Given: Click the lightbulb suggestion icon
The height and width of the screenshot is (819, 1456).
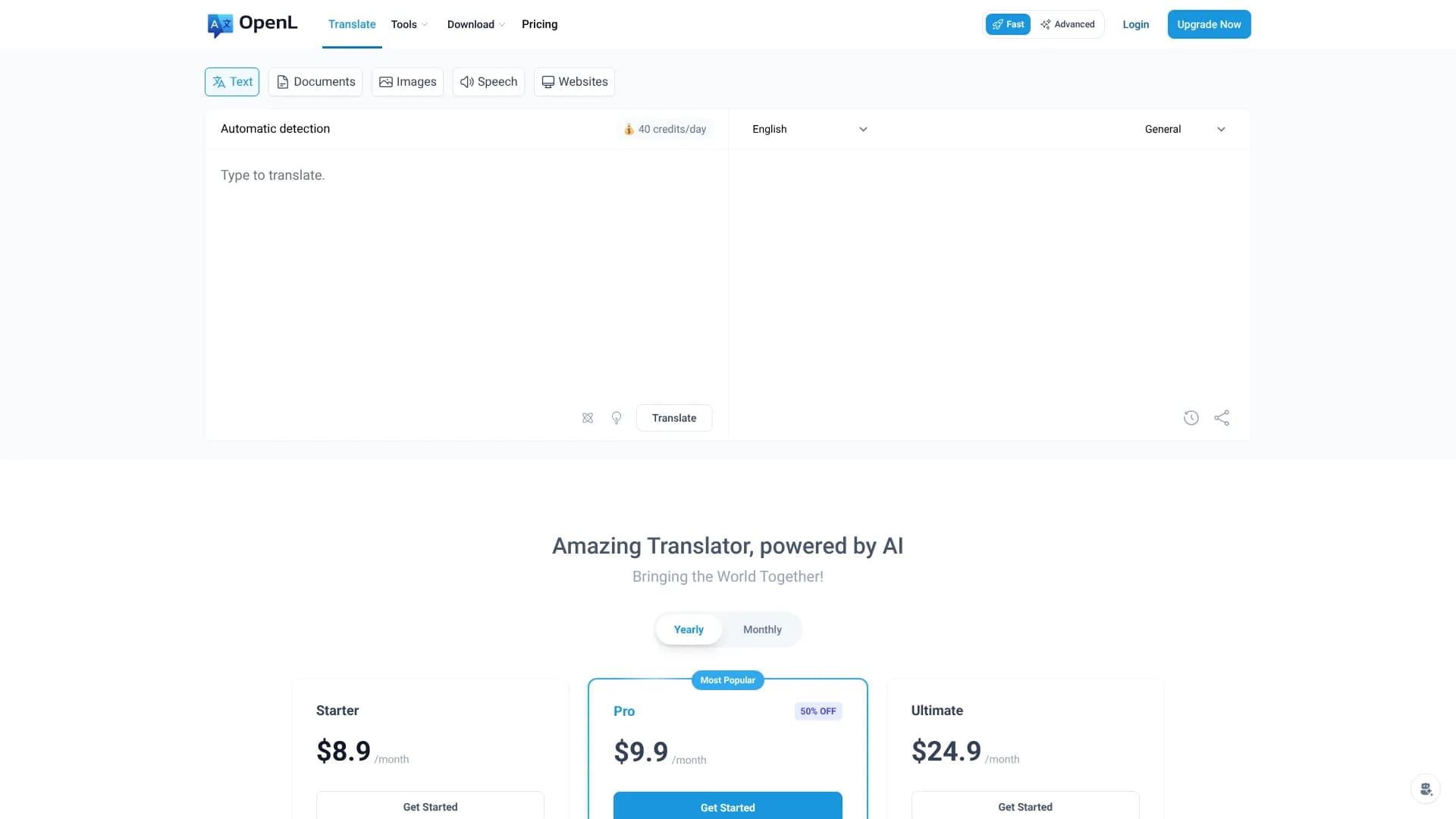Looking at the screenshot, I should (x=617, y=418).
